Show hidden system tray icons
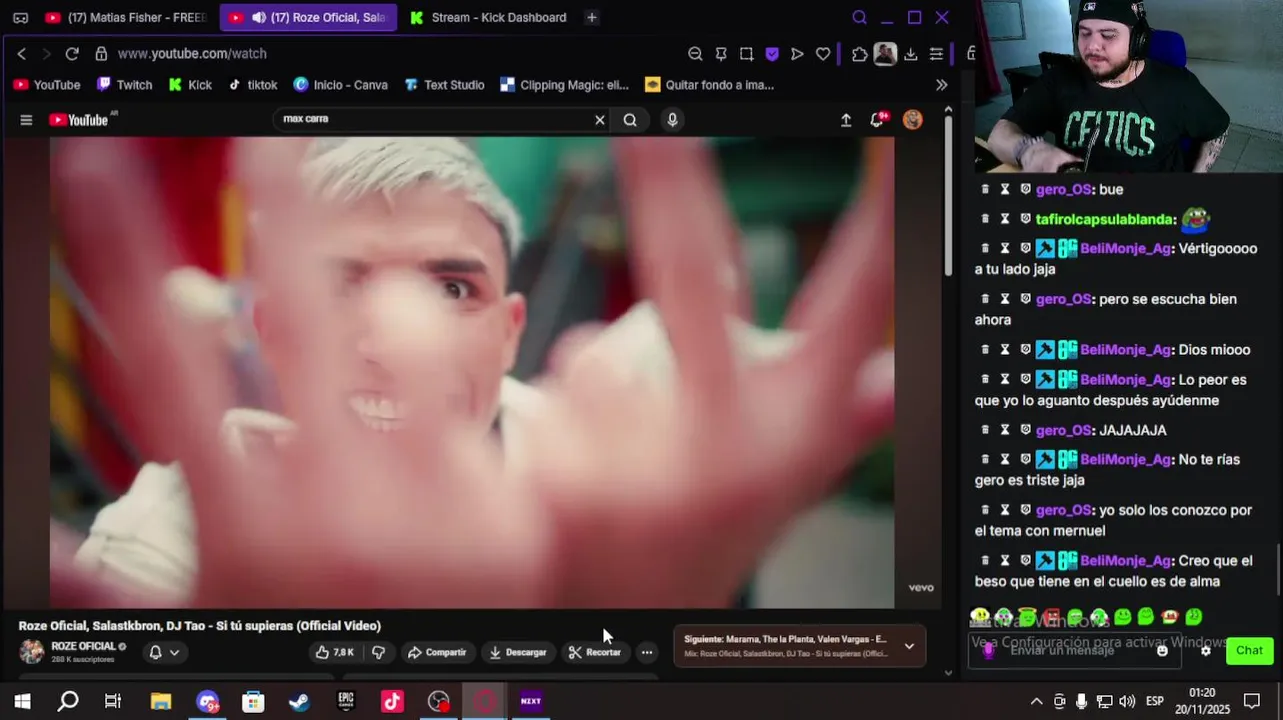The width and height of the screenshot is (1283, 720). [x=1036, y=701]
